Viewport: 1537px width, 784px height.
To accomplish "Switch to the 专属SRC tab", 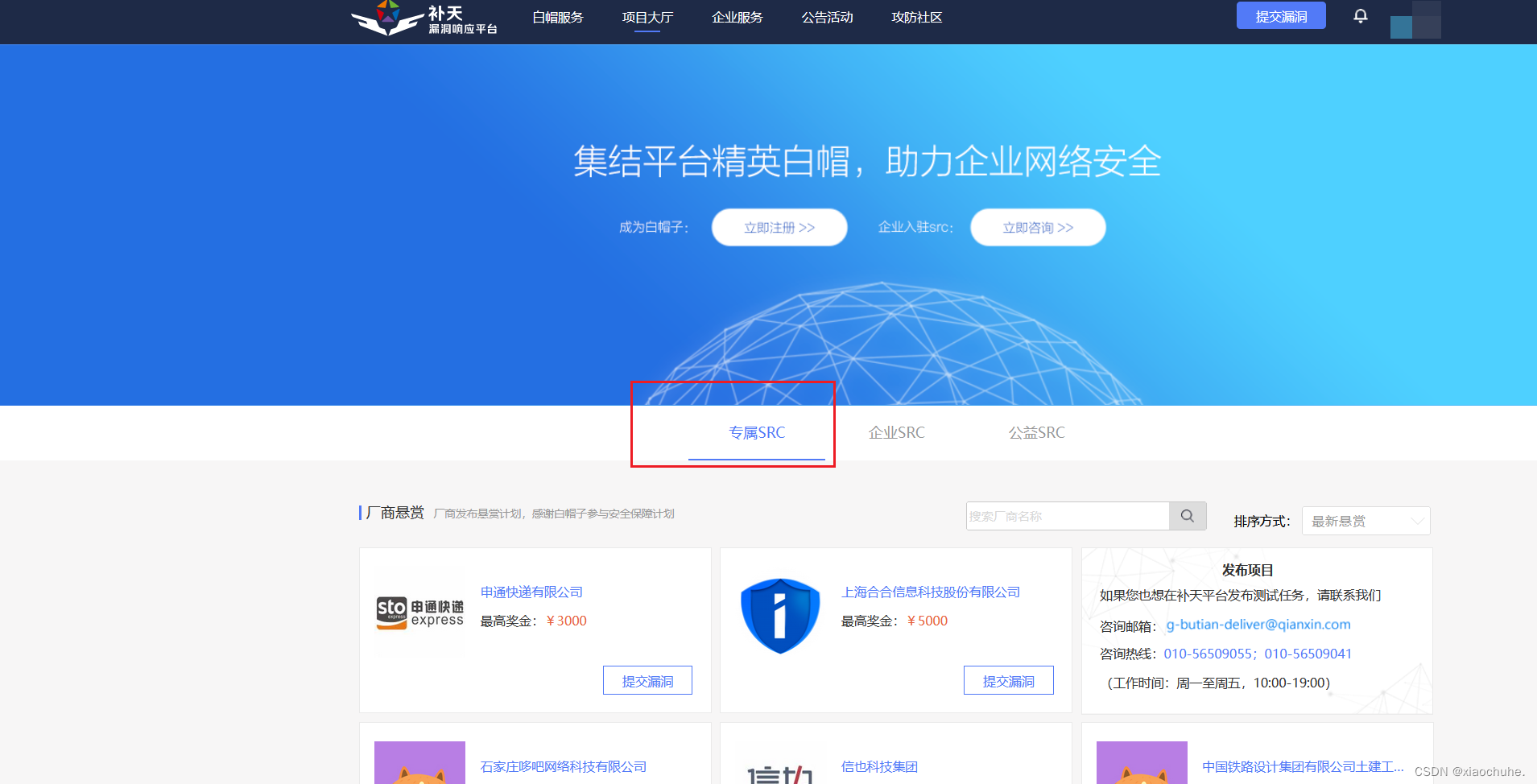I will click(x=757, y=433).
